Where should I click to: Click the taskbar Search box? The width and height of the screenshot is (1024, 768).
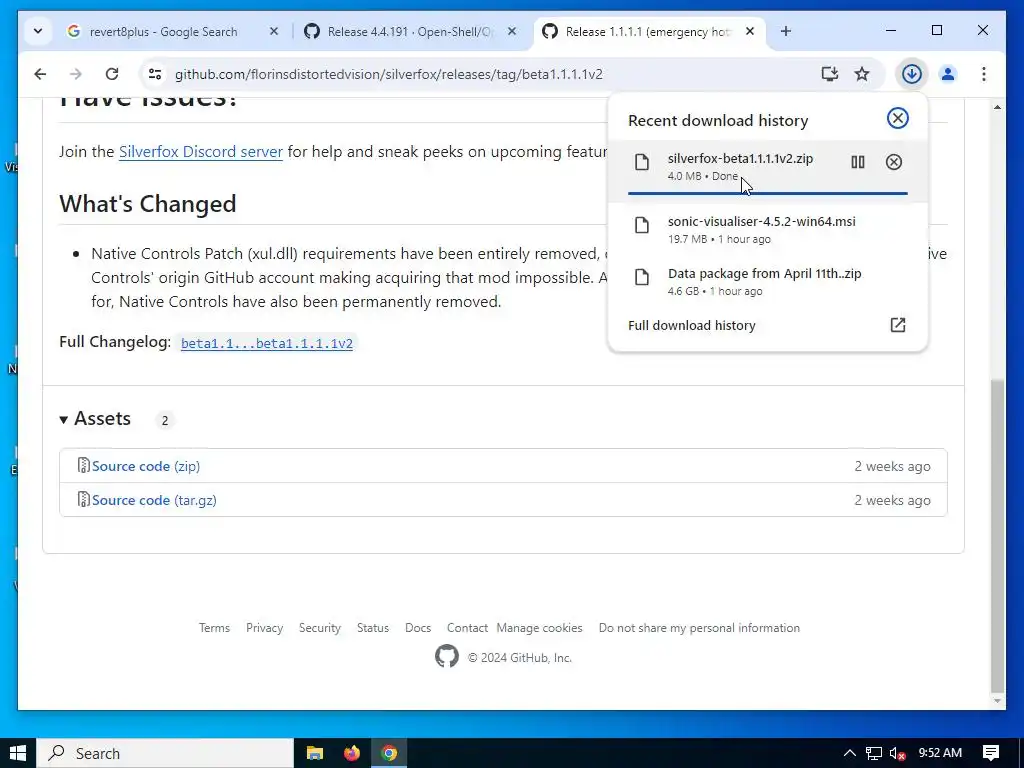point(165,753)
